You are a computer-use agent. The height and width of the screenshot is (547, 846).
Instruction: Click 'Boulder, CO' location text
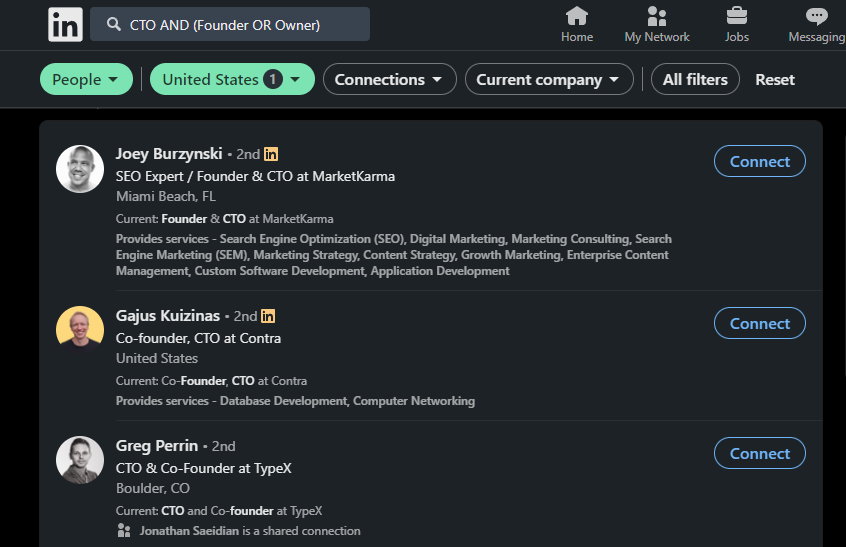click(153, 488)
